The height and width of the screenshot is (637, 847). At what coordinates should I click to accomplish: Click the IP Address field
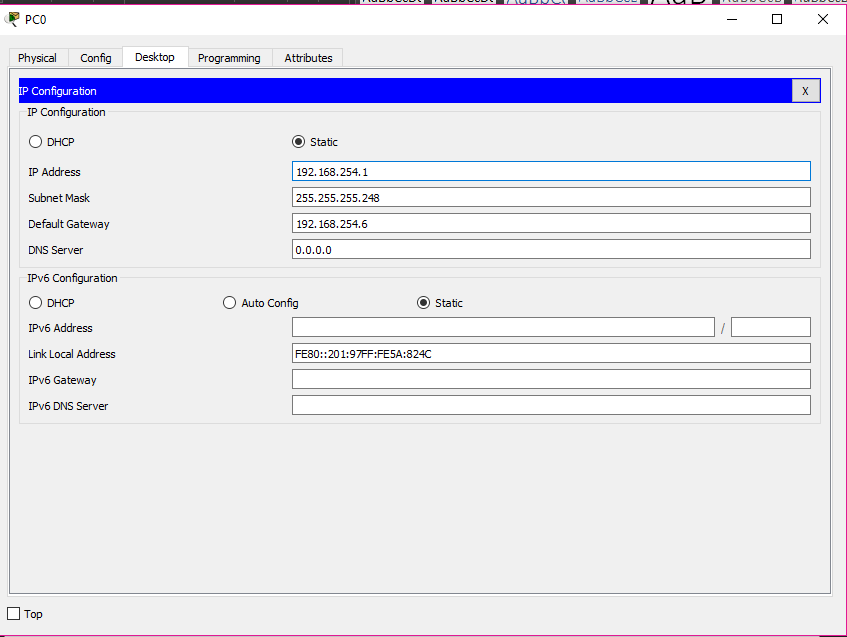coord(550,171)
